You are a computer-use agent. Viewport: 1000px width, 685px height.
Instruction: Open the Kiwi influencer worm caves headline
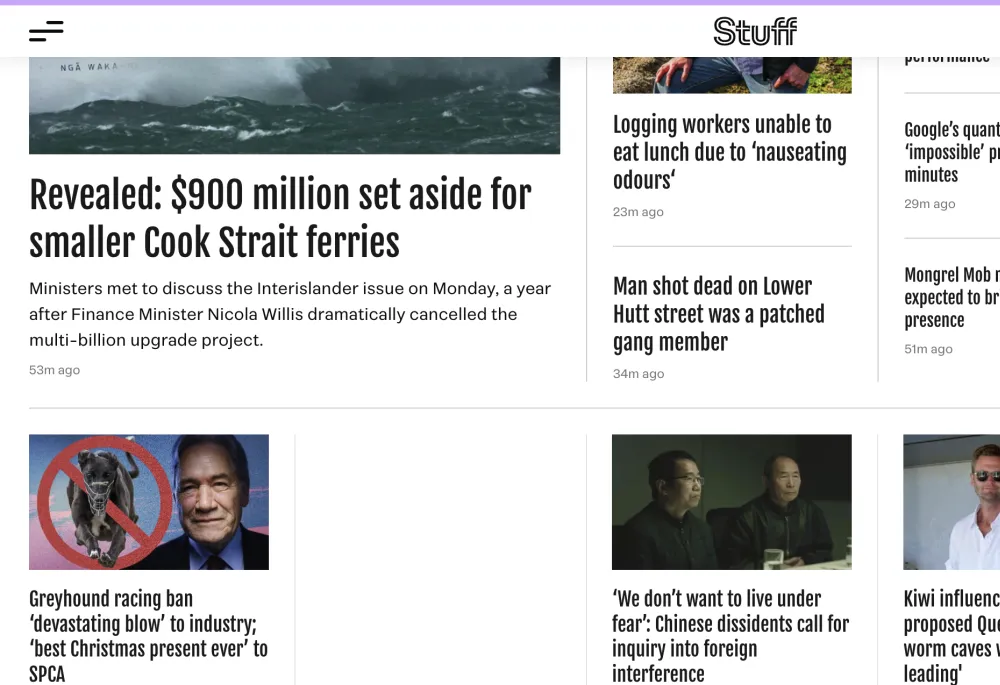(951, 636)
